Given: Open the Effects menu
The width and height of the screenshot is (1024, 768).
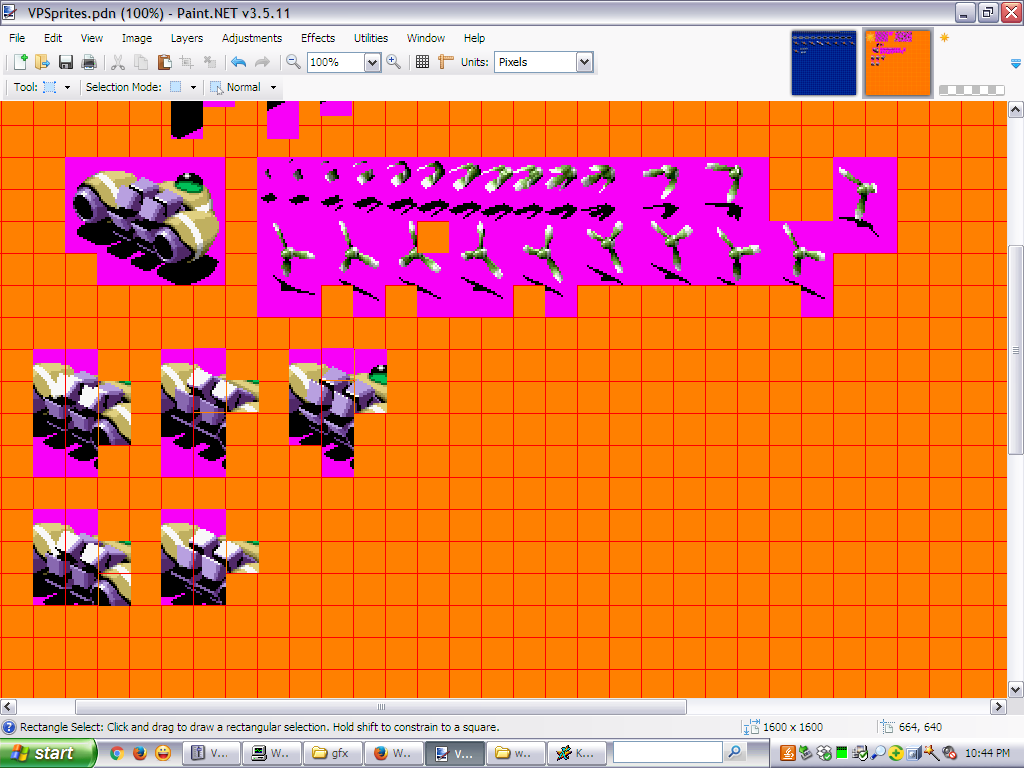Looking at the screenshot, I should click(x=317, y=38).
